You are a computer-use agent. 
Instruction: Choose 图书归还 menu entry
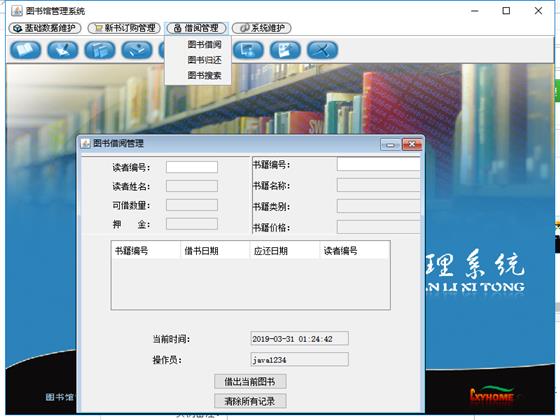[204, 60]
